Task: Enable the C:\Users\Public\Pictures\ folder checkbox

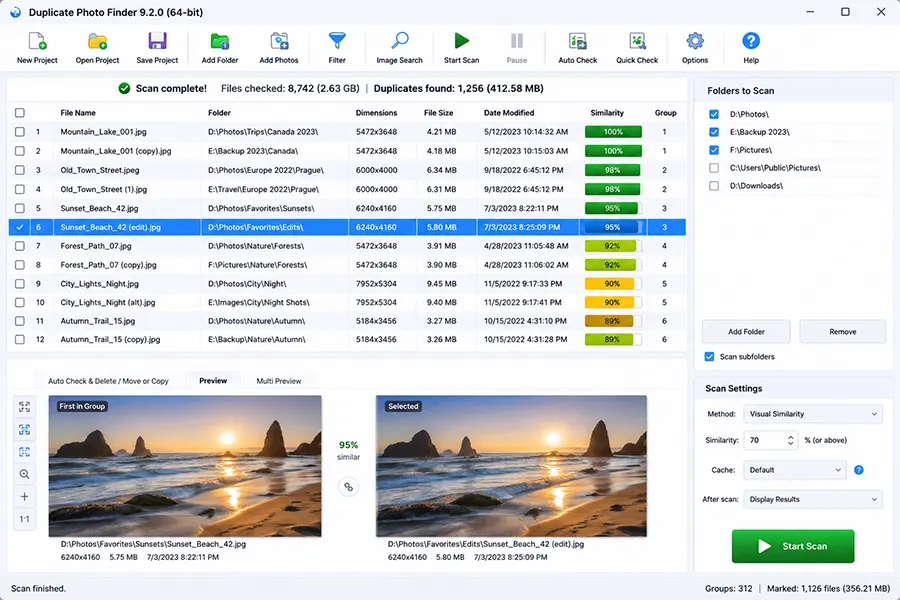Action: click(714, 168)
